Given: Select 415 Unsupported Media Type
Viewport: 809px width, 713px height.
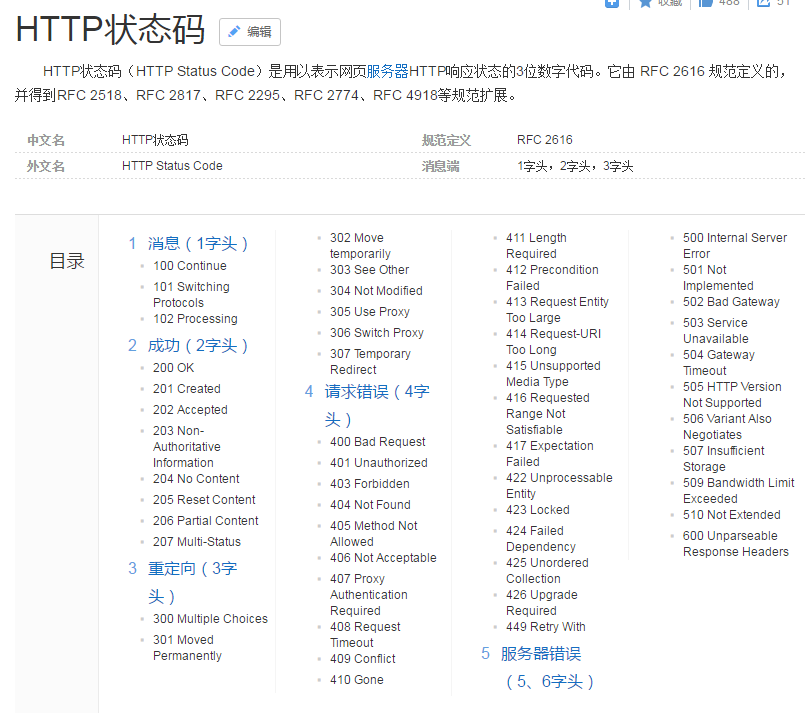Looking at the screenshot, I should (553, 374).
